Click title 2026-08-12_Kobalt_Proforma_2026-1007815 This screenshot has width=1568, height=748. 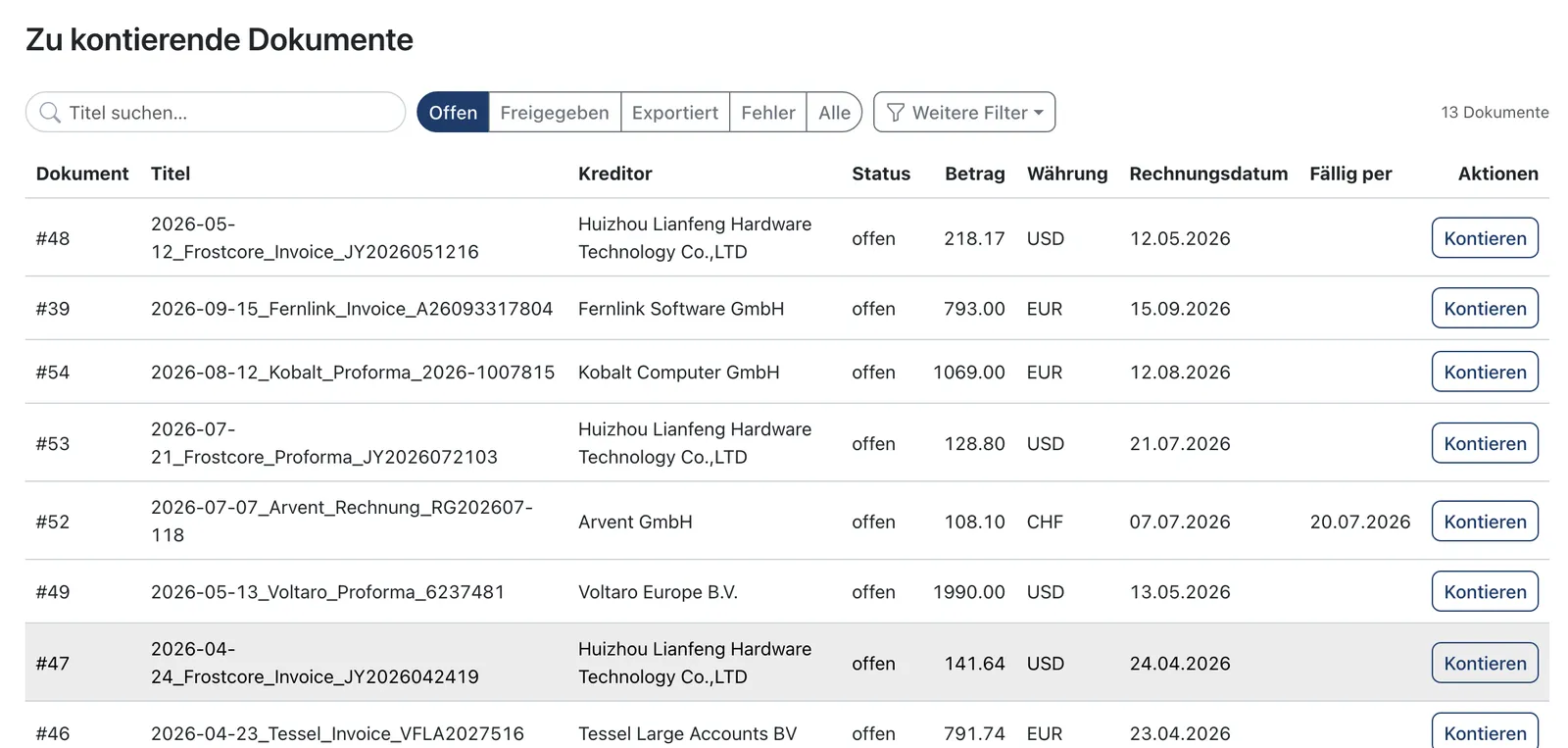coord(353,373)
